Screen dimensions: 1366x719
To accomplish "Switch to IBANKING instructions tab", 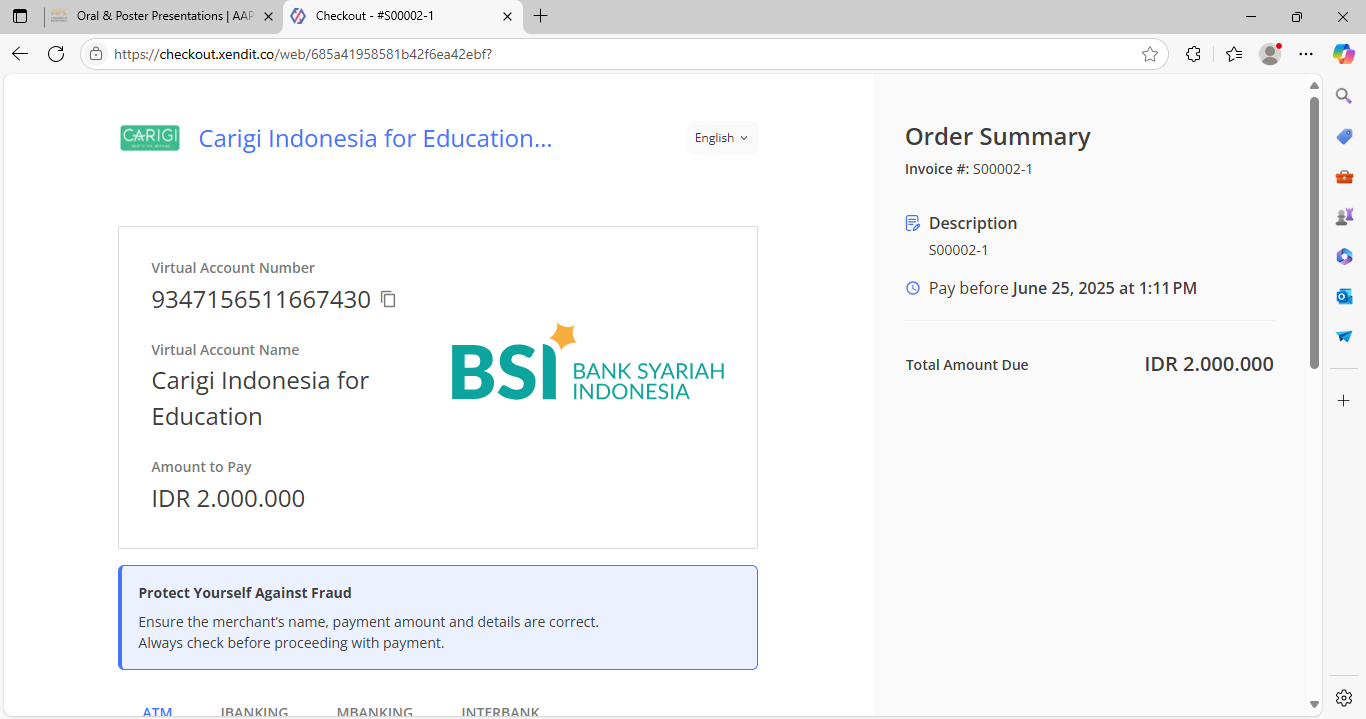I will point(254,712).
